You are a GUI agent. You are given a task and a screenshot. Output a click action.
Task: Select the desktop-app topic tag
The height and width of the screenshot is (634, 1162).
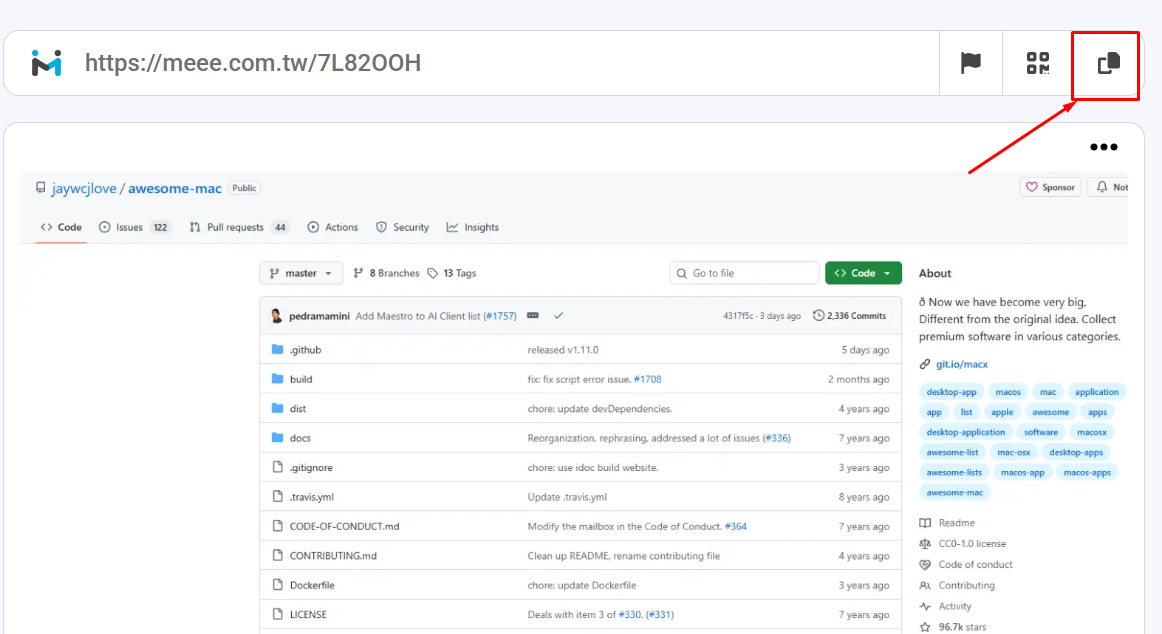[x=952, y=392]
